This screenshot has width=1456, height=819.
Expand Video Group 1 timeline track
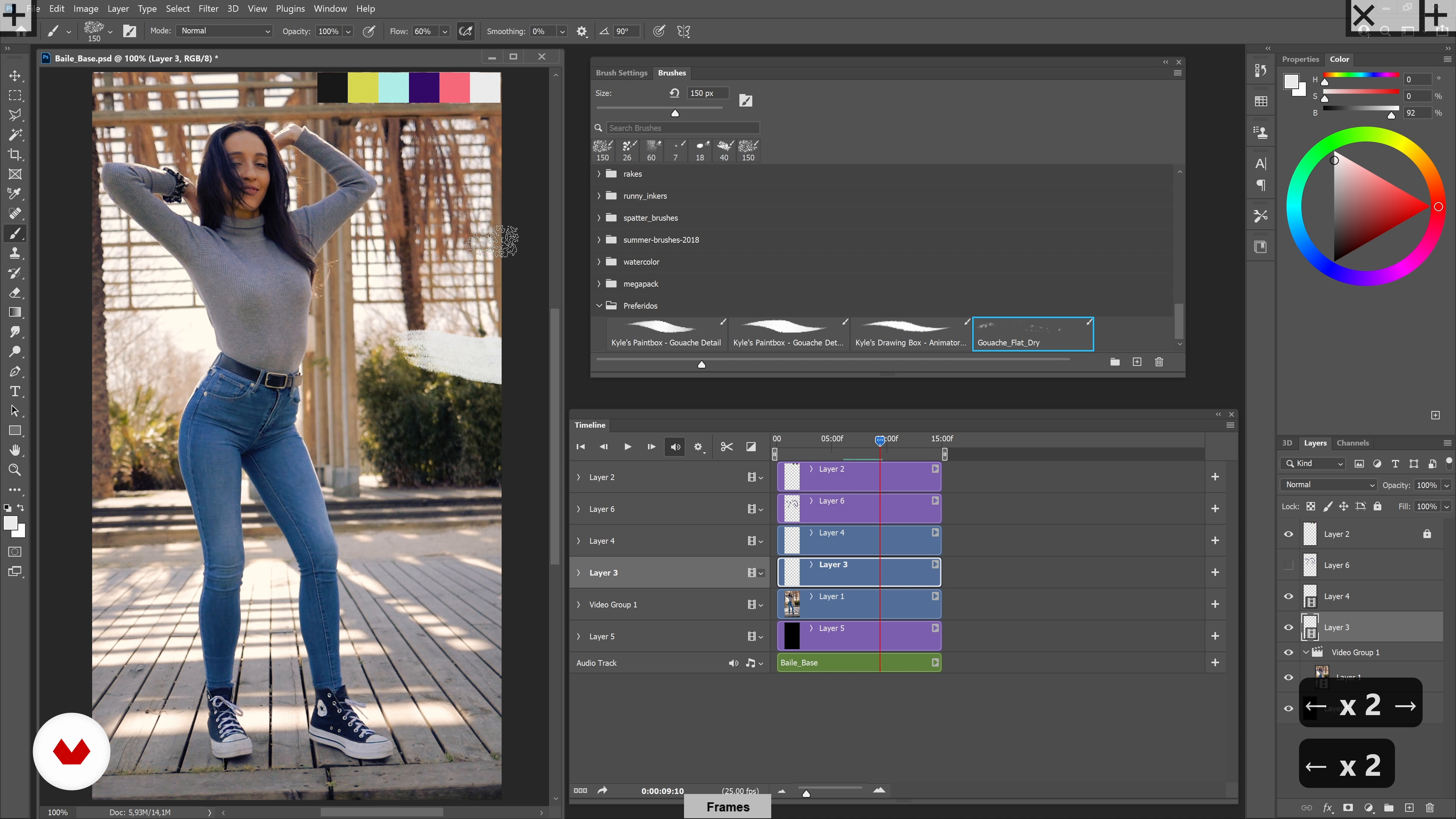[x=578, y=605]
